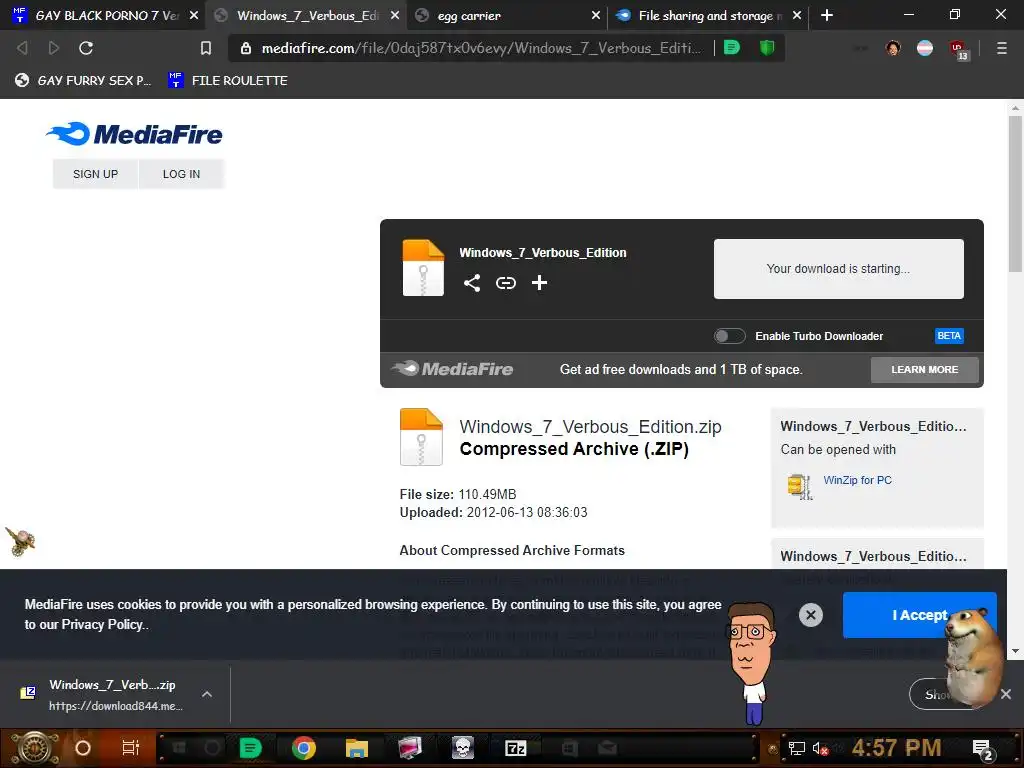The image size is (1024, 768).
Task: Go back with the browser back arrow
Action: pos(22,48)
